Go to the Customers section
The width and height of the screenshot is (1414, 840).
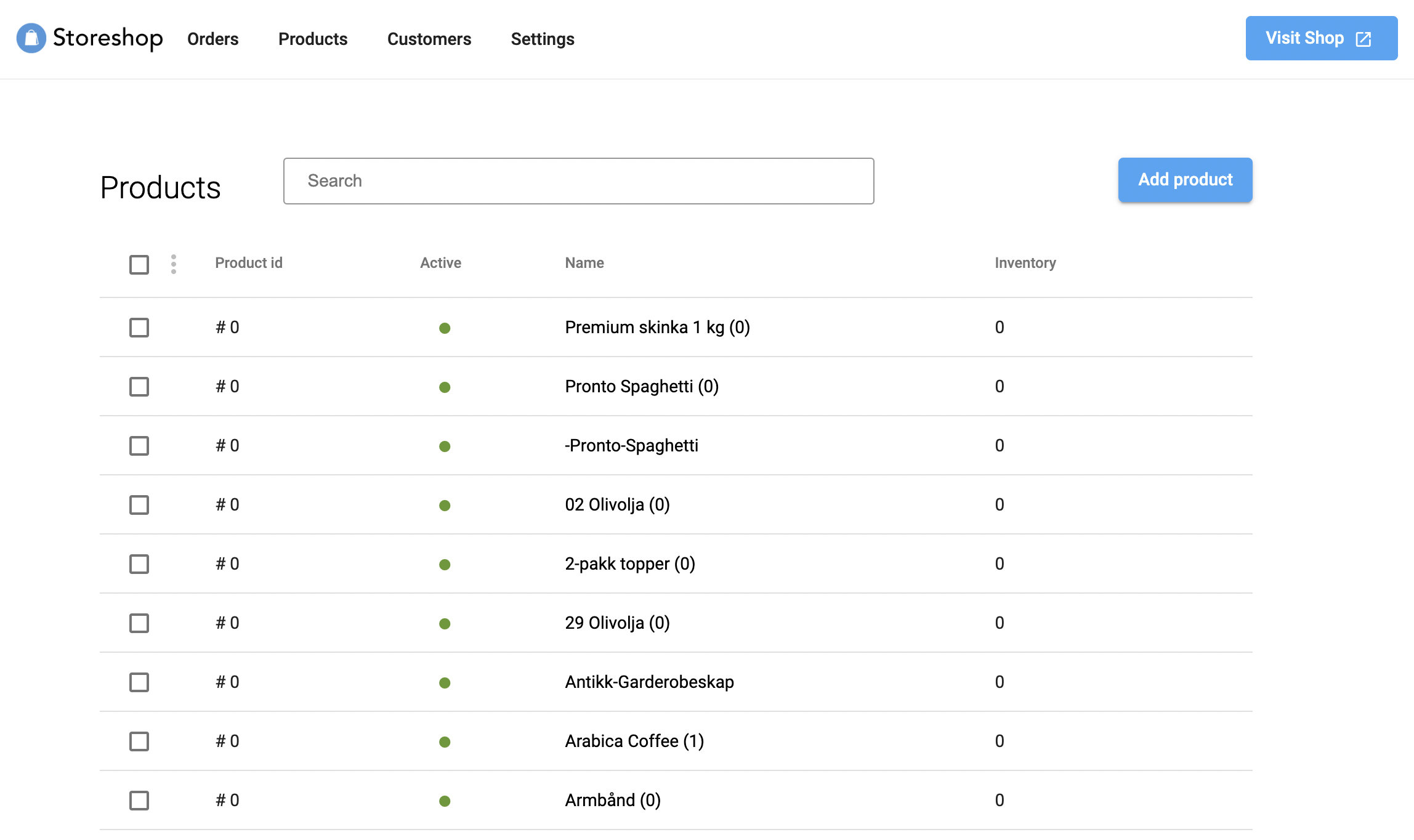click(429, 39)
